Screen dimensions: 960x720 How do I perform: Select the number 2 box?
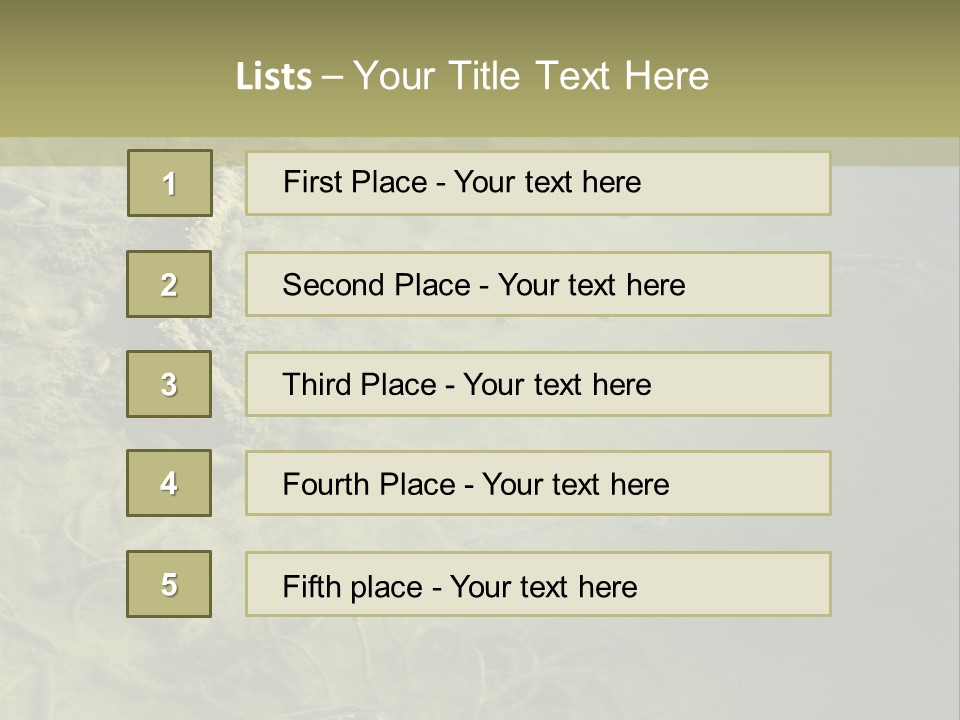(169, 284)
